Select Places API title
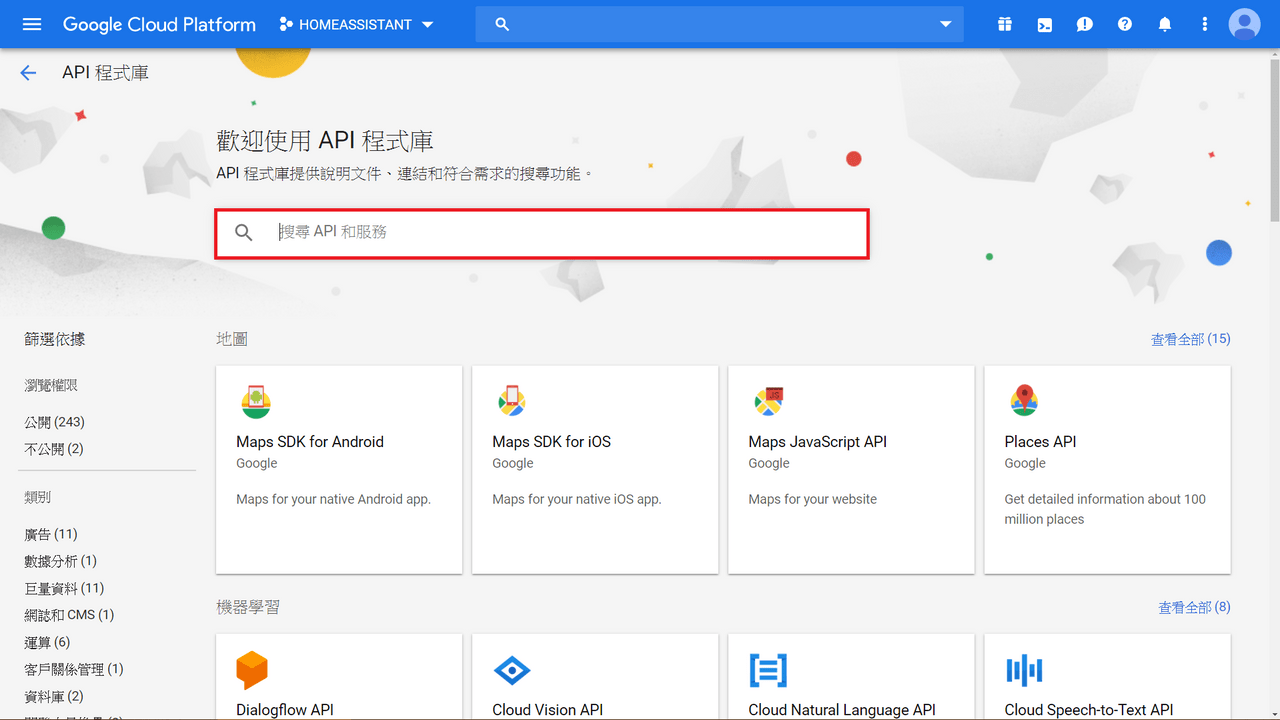1280x720 pixels. [1040, 442]
